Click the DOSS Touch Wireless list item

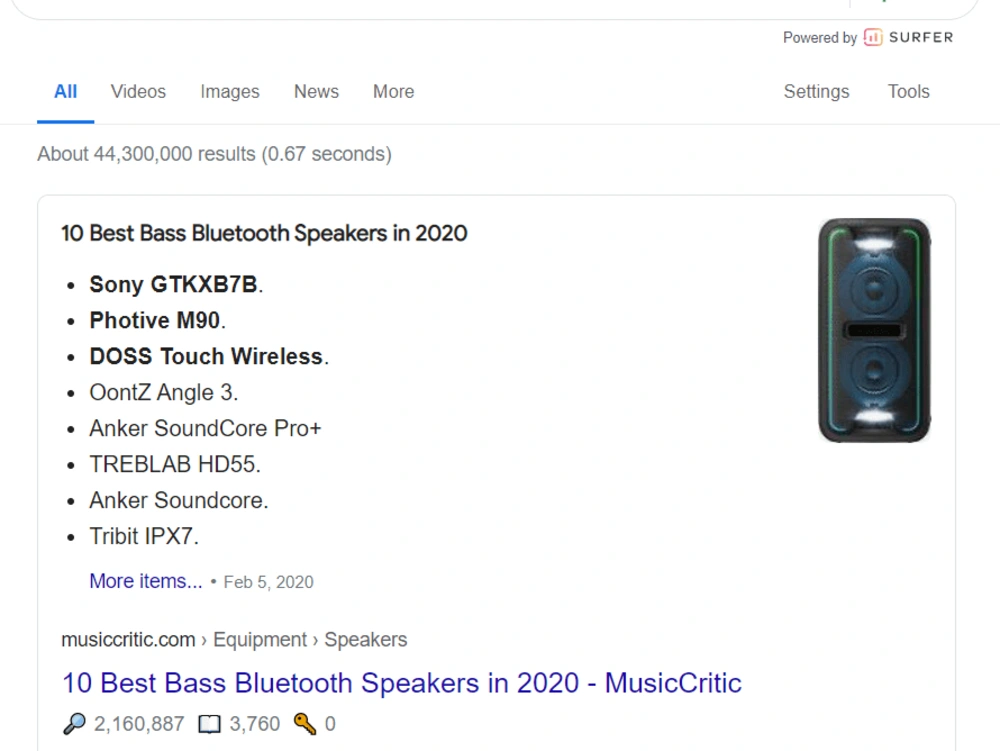point(209,356)
